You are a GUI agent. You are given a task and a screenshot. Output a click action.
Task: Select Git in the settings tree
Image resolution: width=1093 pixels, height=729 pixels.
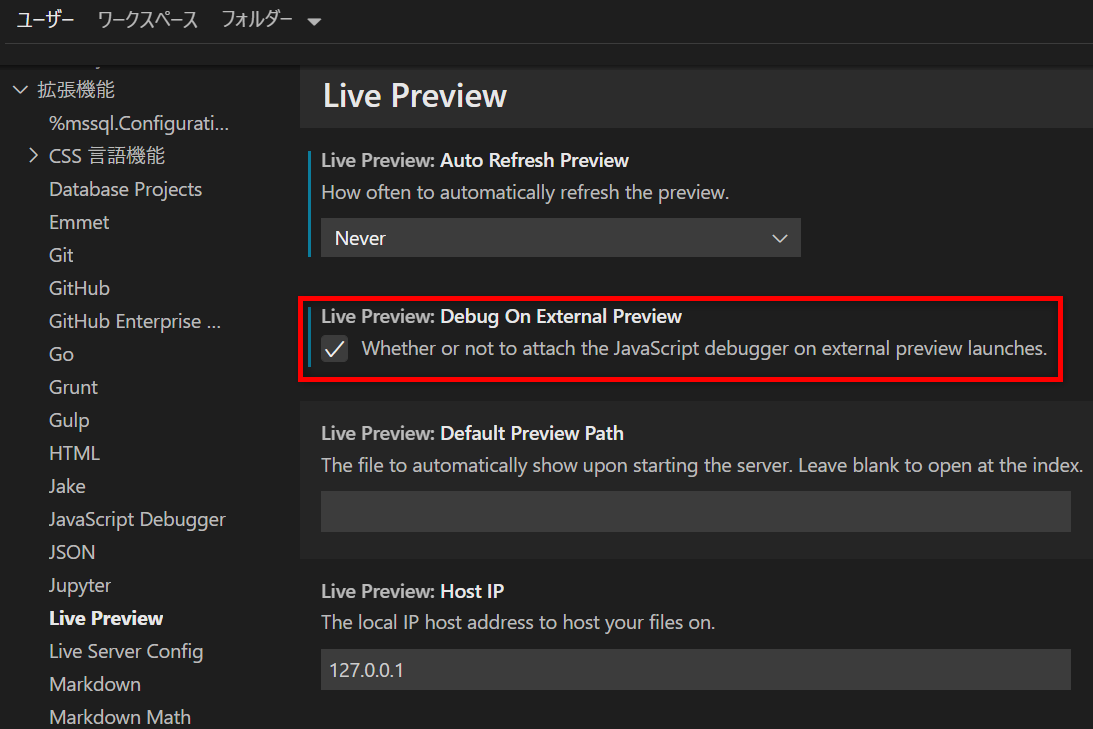(x=61, y=255)
